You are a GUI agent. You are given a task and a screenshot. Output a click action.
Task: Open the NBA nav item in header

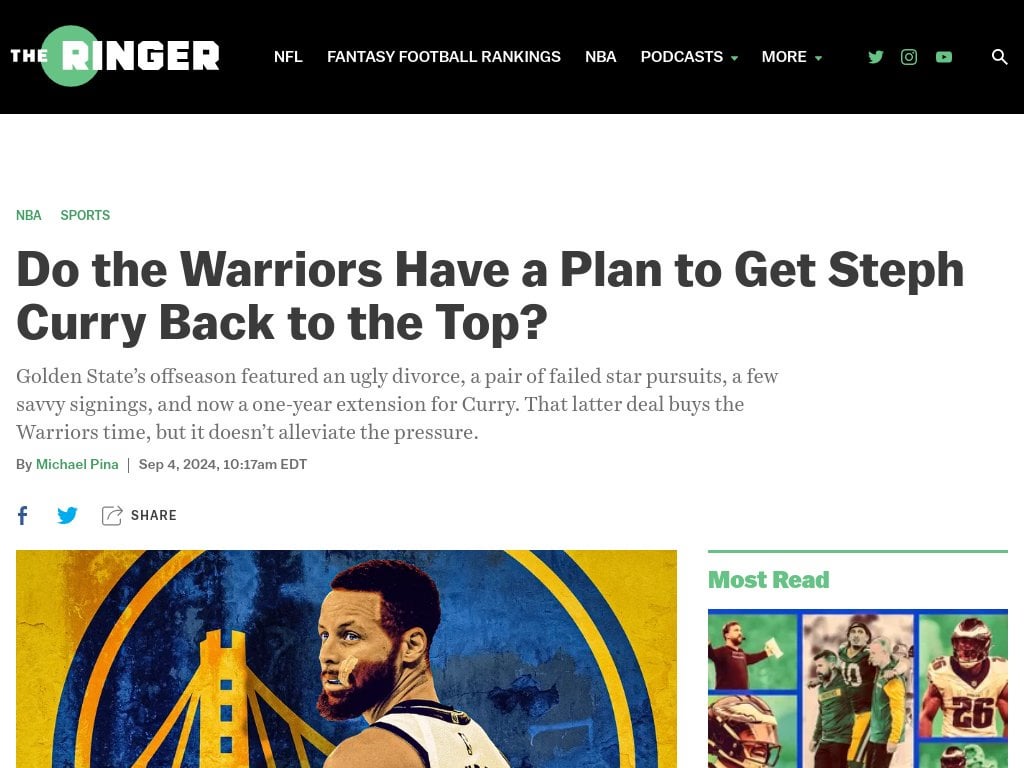[x=600, y=57]
